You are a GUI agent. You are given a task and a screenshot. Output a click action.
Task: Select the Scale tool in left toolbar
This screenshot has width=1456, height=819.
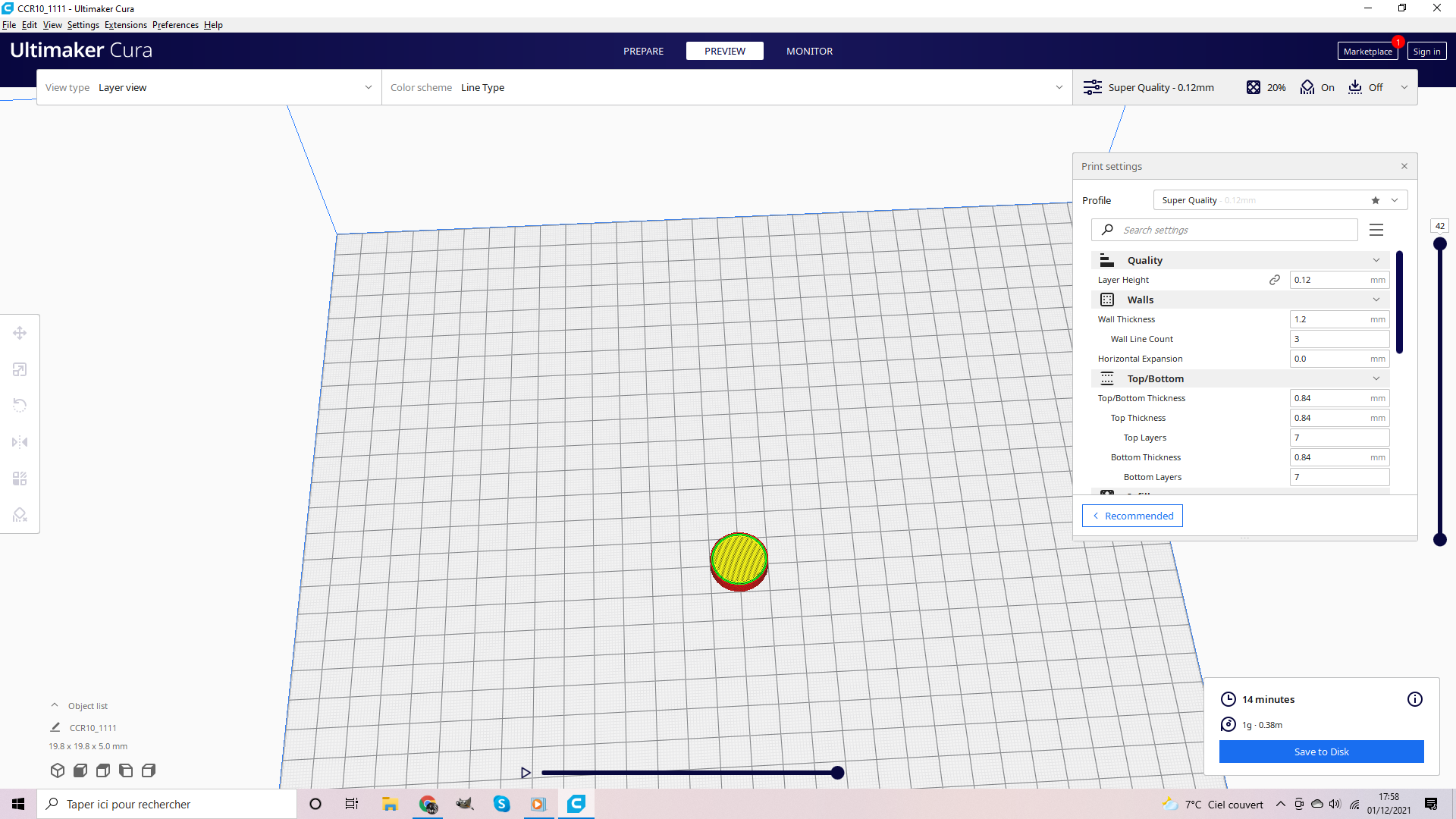tap(20, 369)
